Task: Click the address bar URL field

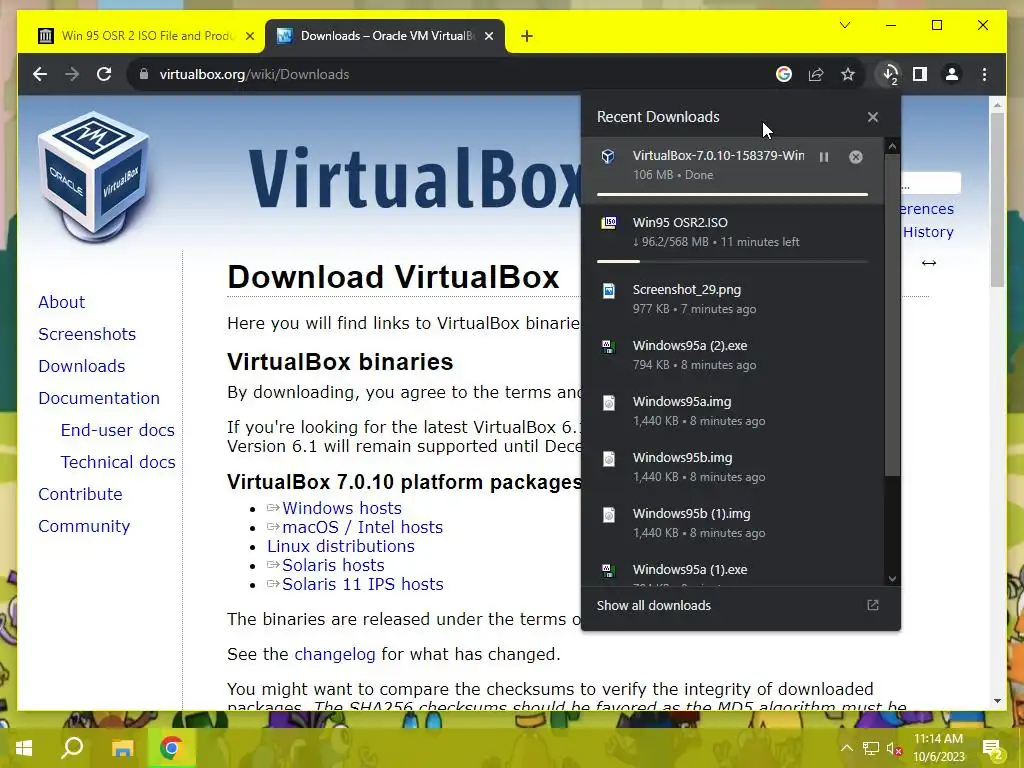Action: 451,74
